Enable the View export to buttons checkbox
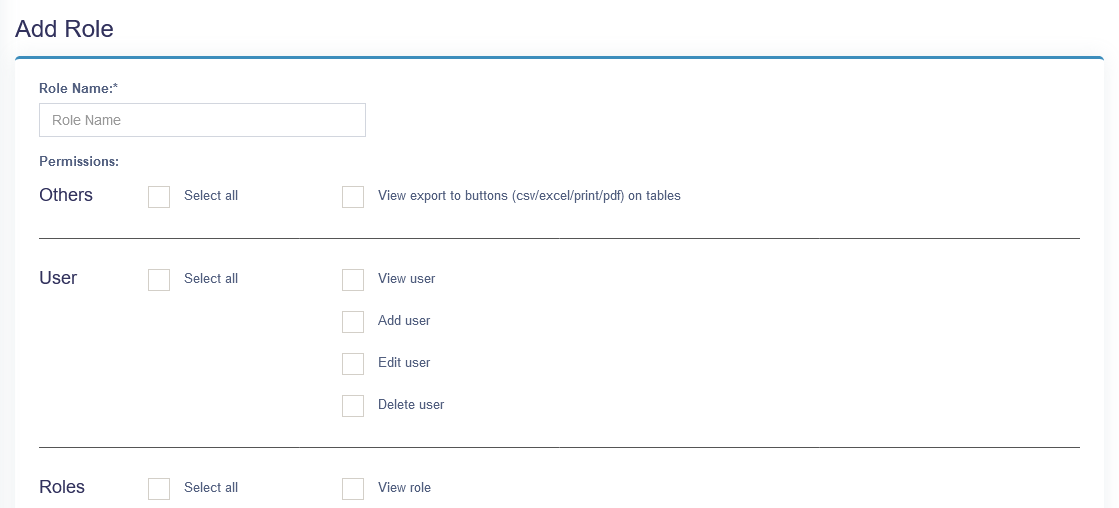This screenshot has width=1119, height=508. click(353, 197)
